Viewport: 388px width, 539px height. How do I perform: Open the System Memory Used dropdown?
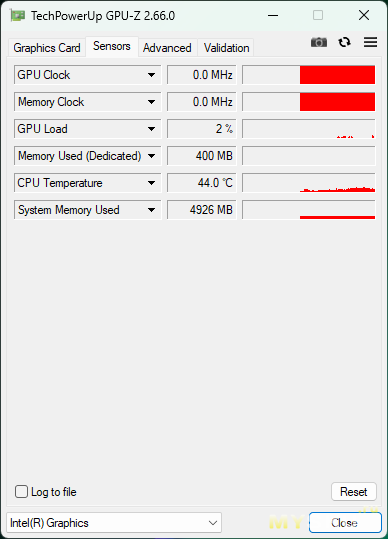click(151, 210)
